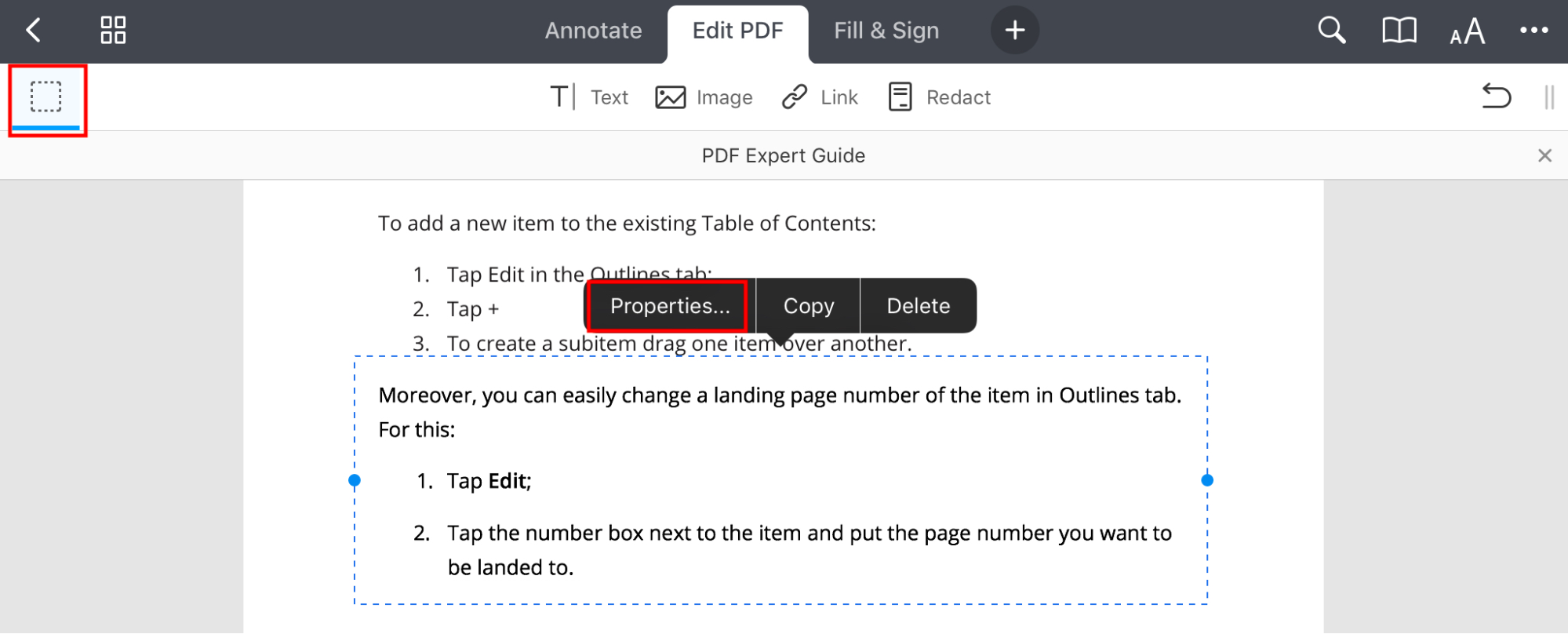Screen dimensions: 1568x634
Task: Choose Copy from the context menu
Action: 807,305
